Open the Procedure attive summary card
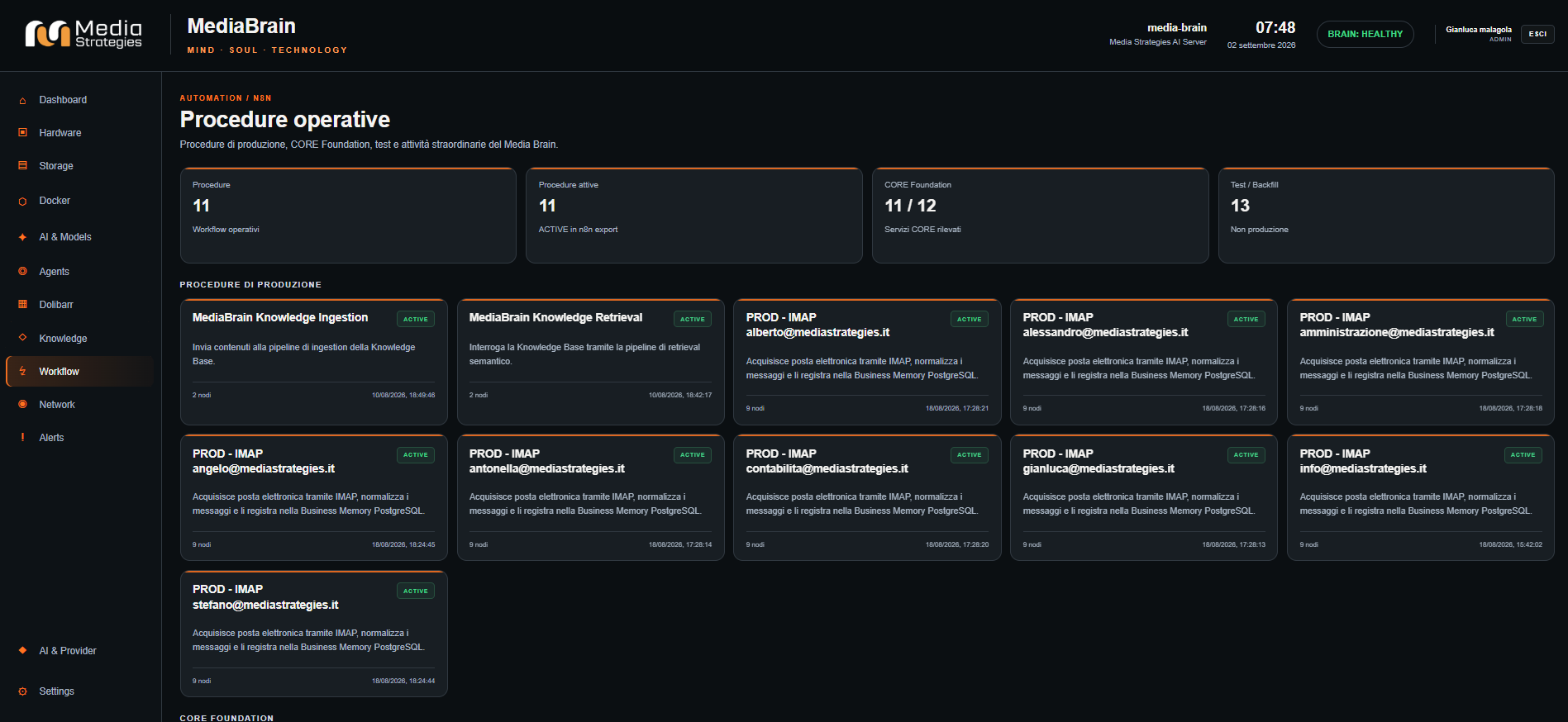 click(694, 216)
